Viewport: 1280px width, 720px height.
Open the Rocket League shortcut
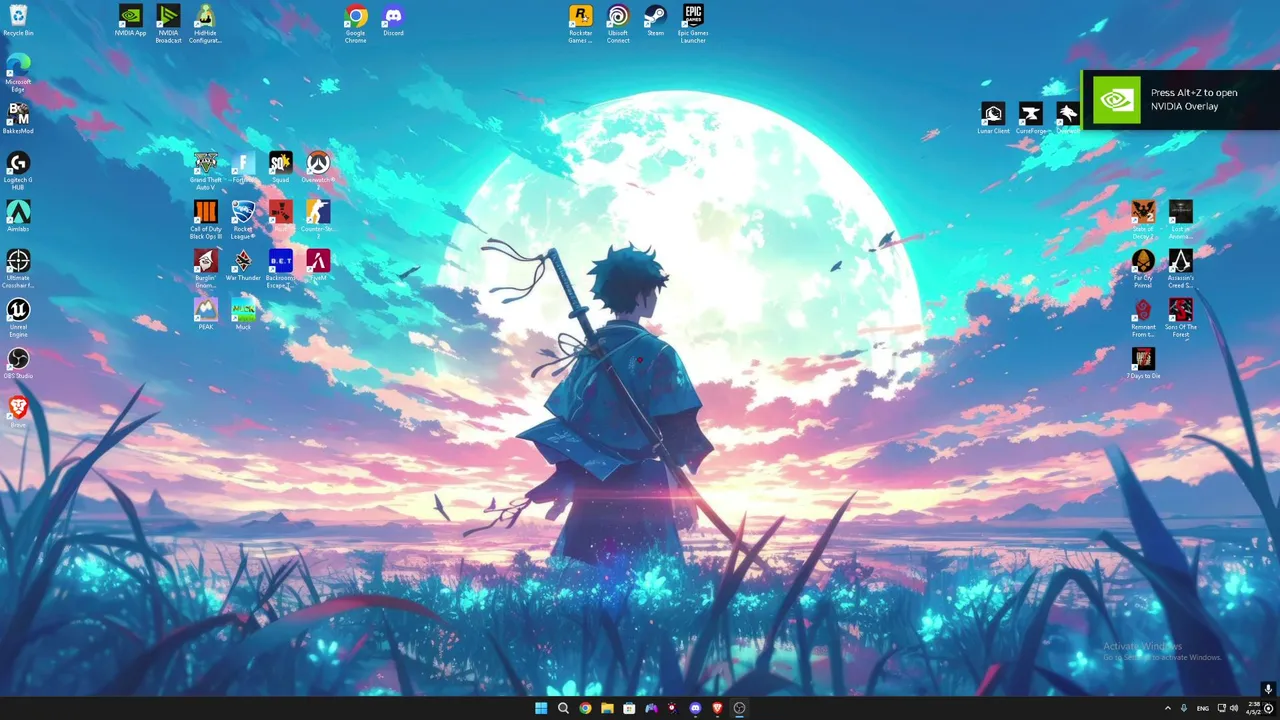(x=243, y=219)
